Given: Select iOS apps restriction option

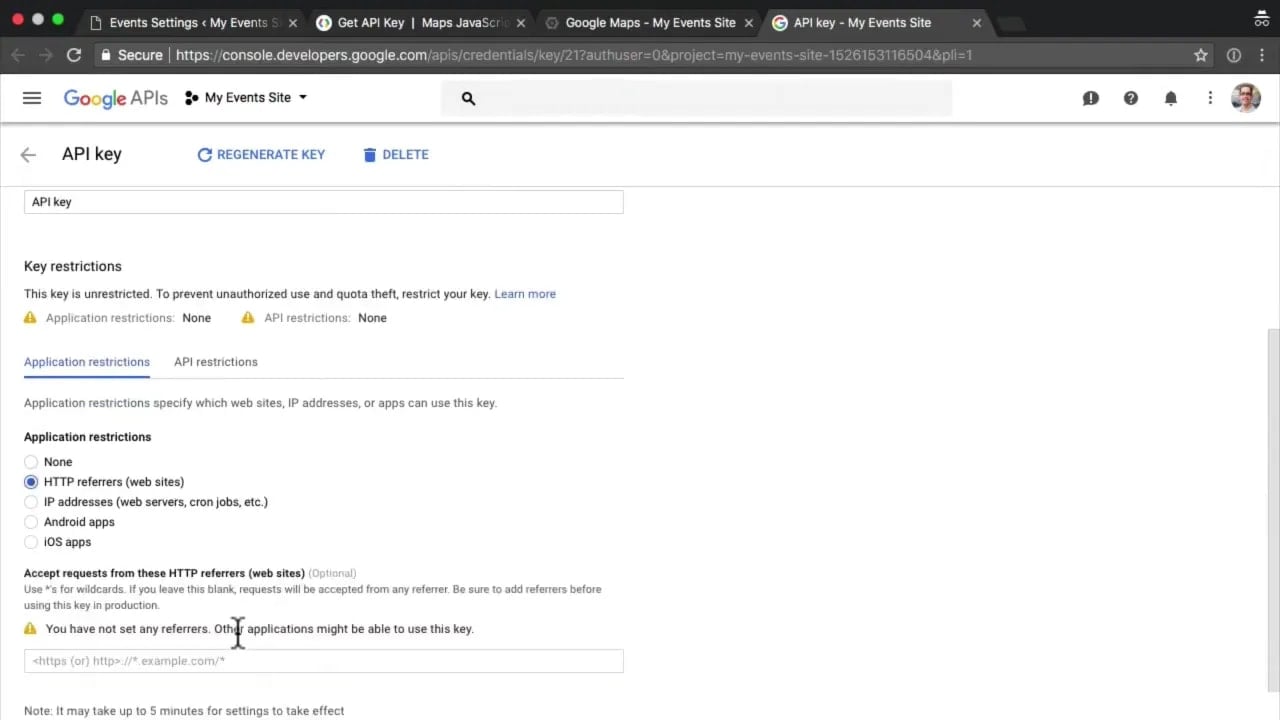Looking at the screenshot, I should click(x=31, y=542).
